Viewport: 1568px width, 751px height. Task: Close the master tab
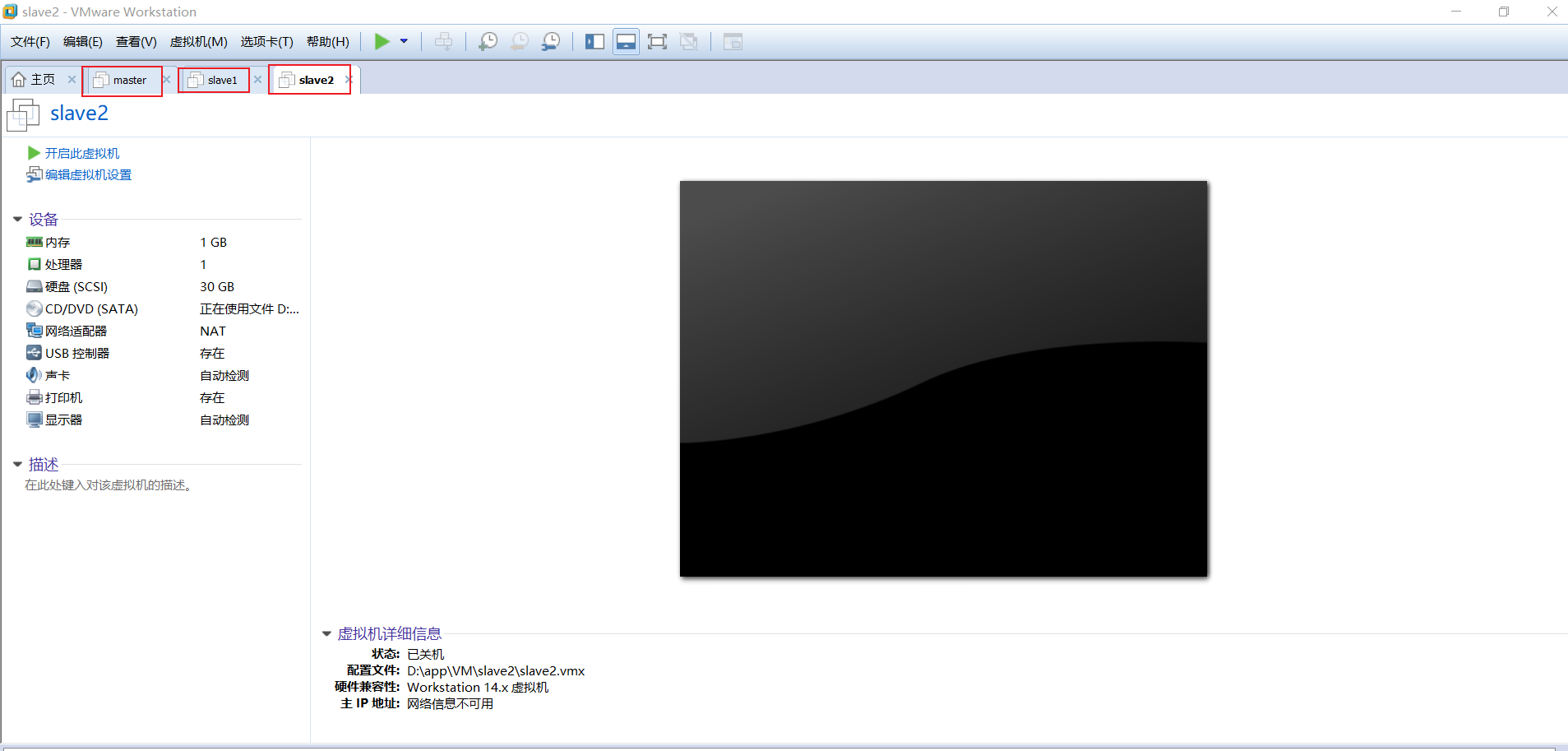tap(166, 80)
